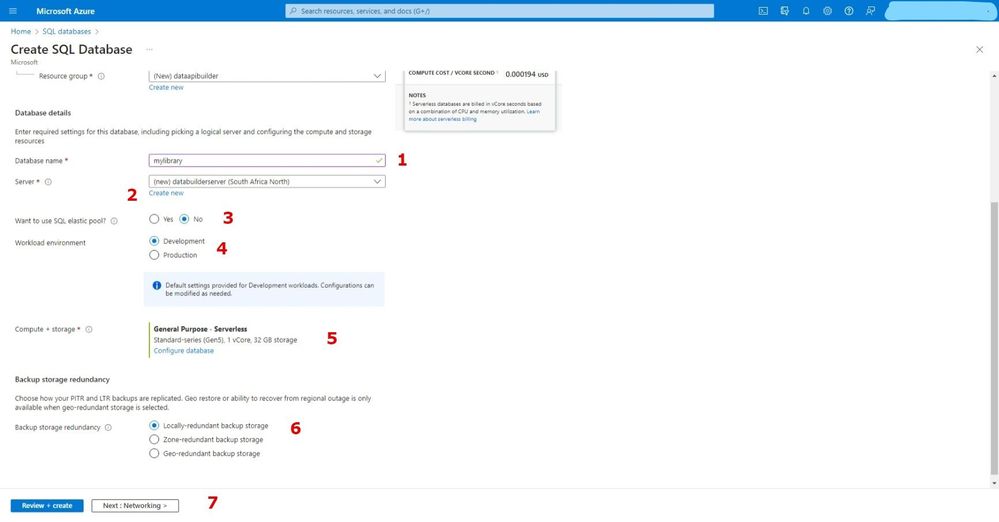Click the Standard-series (Gen5) spec text

pos(225,340)
